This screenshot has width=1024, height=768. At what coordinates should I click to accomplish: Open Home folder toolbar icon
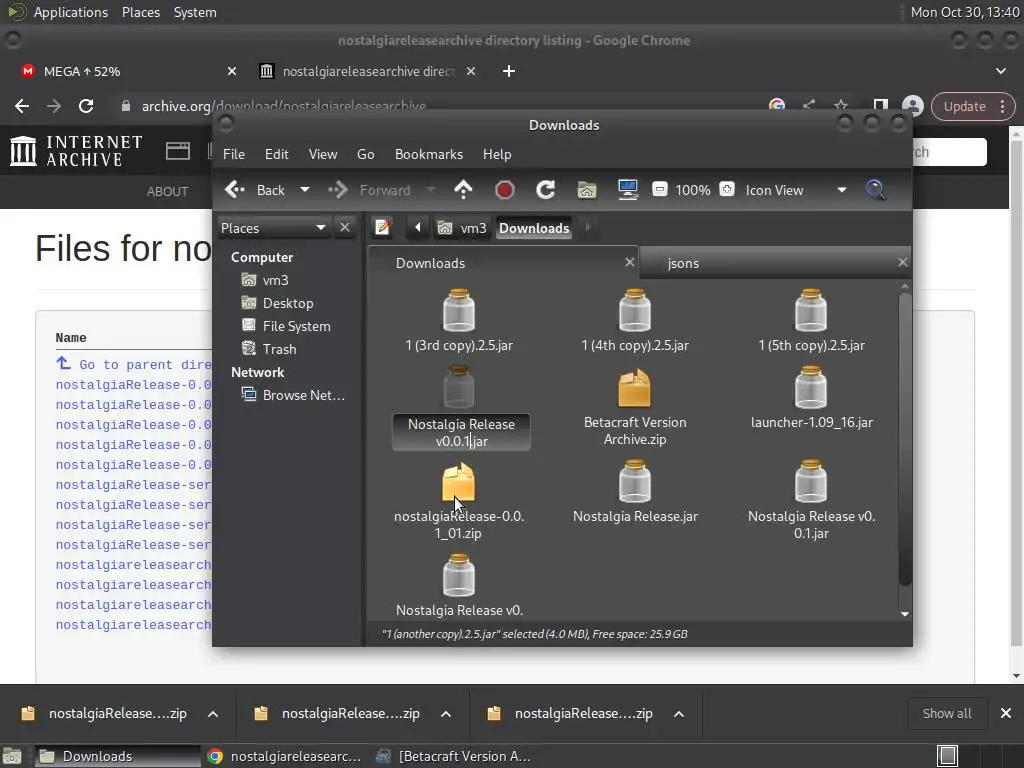pos(586,190)
